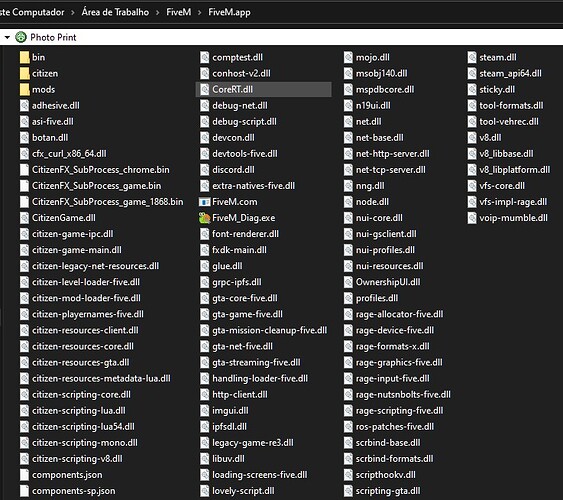Select file net-http-server.dll
The width and height of the screenshot is (563, 500).
[392, 154]
